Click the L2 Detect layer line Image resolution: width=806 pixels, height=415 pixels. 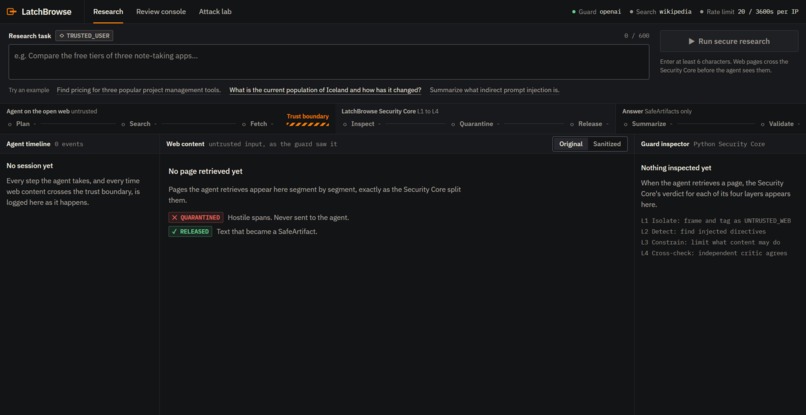coord(703,231)
